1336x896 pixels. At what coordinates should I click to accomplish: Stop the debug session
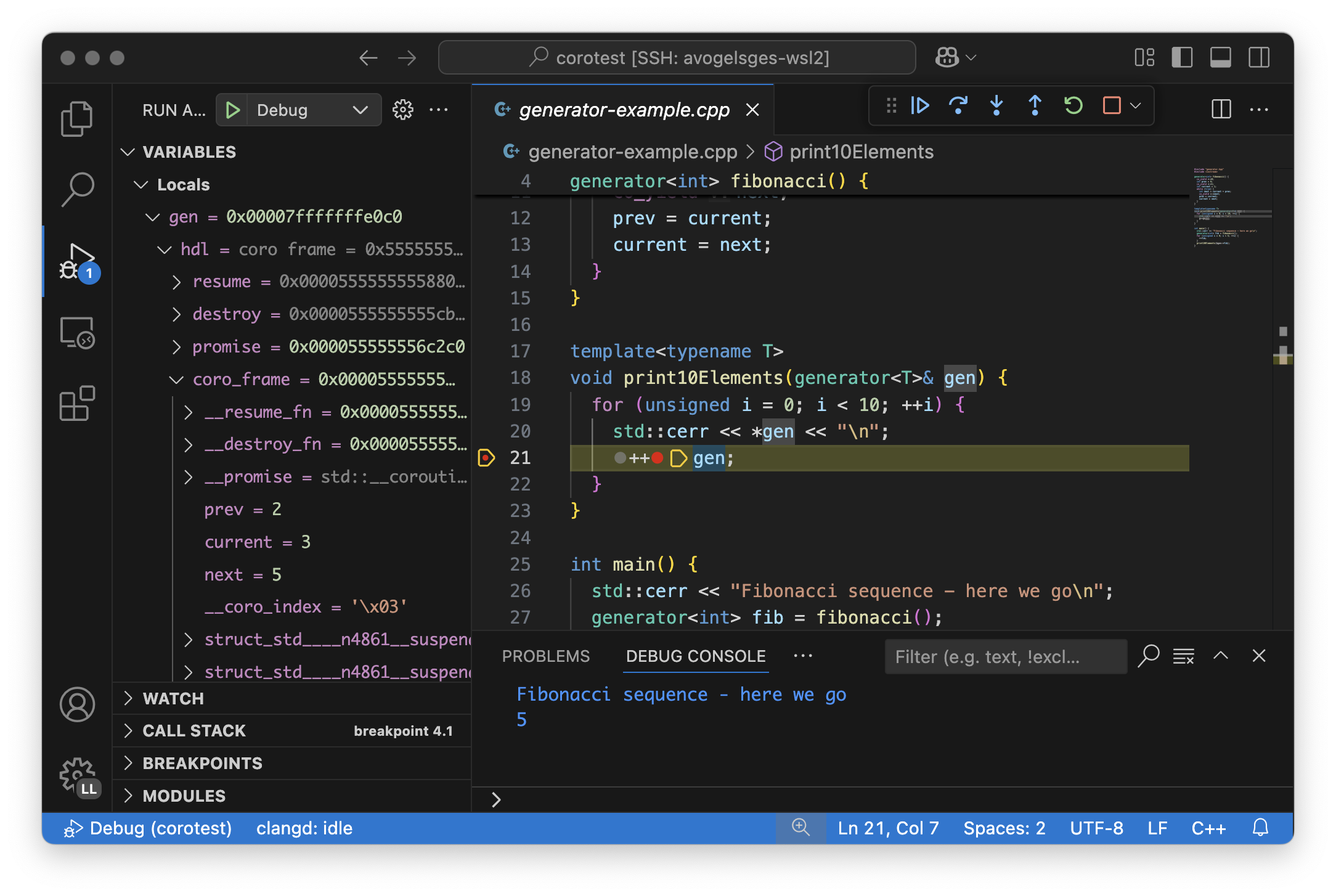[x=1111, y=105]
